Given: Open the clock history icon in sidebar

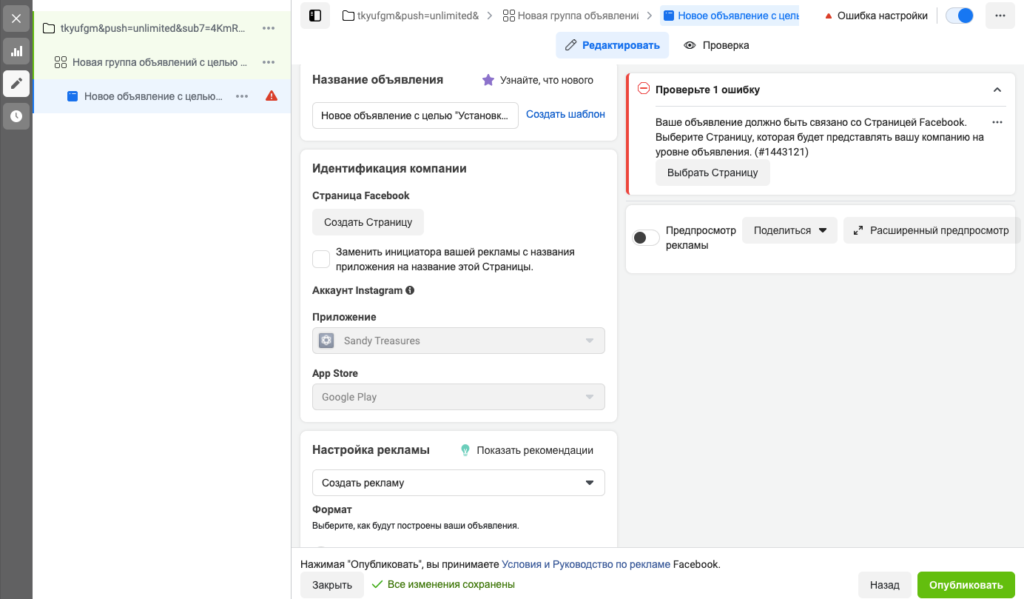Looking at the screenshot, I should pyautogui.click(x=16, y=116).
